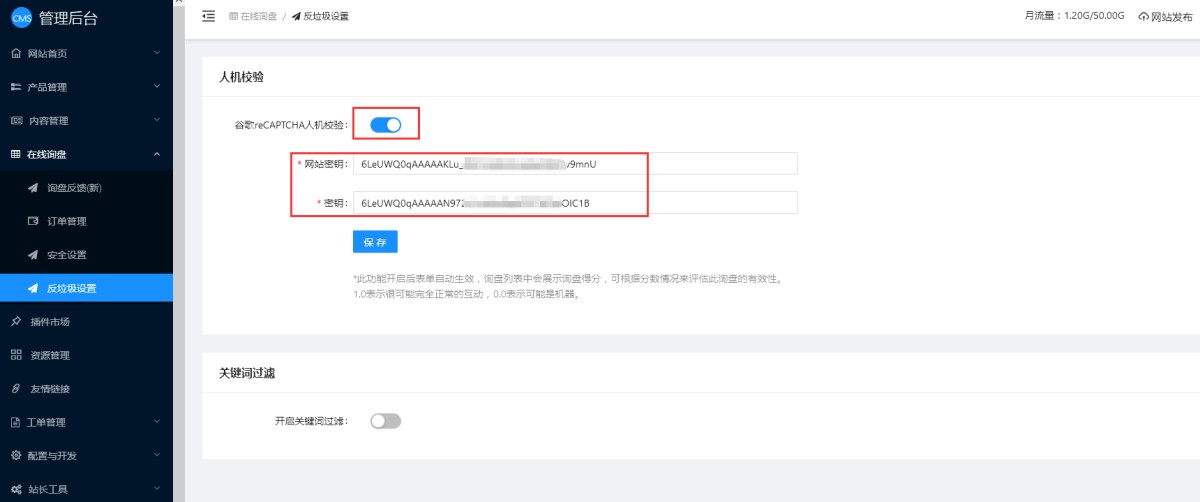Collapse sidebar with the menu fold icon

pos(209,16)
